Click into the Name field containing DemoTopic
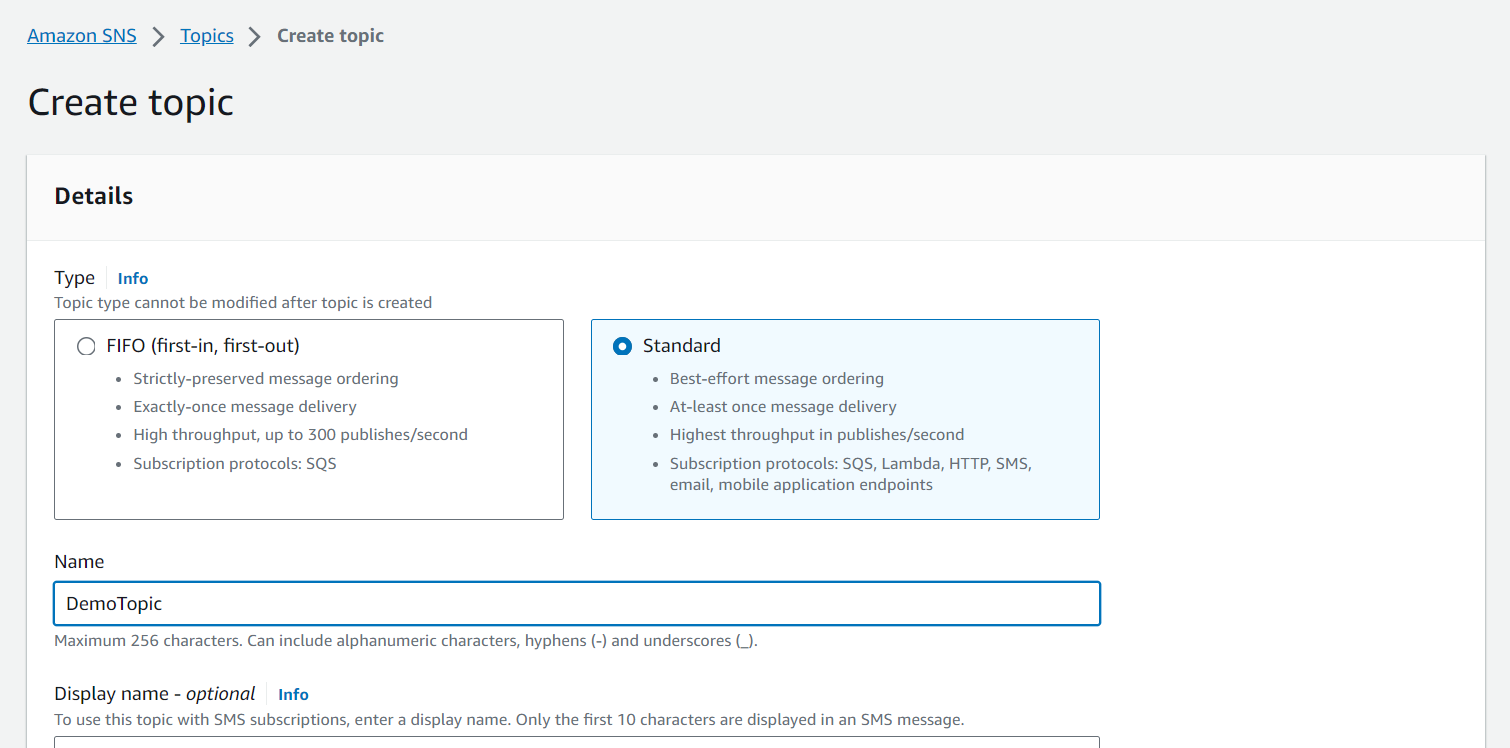 [577, 604]
